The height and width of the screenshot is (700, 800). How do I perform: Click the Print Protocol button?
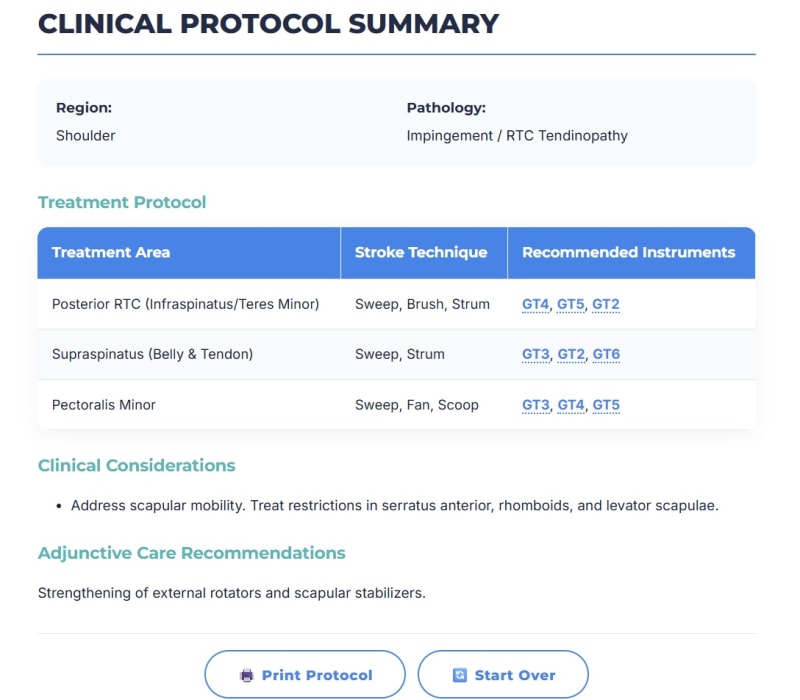pos(305,674)
